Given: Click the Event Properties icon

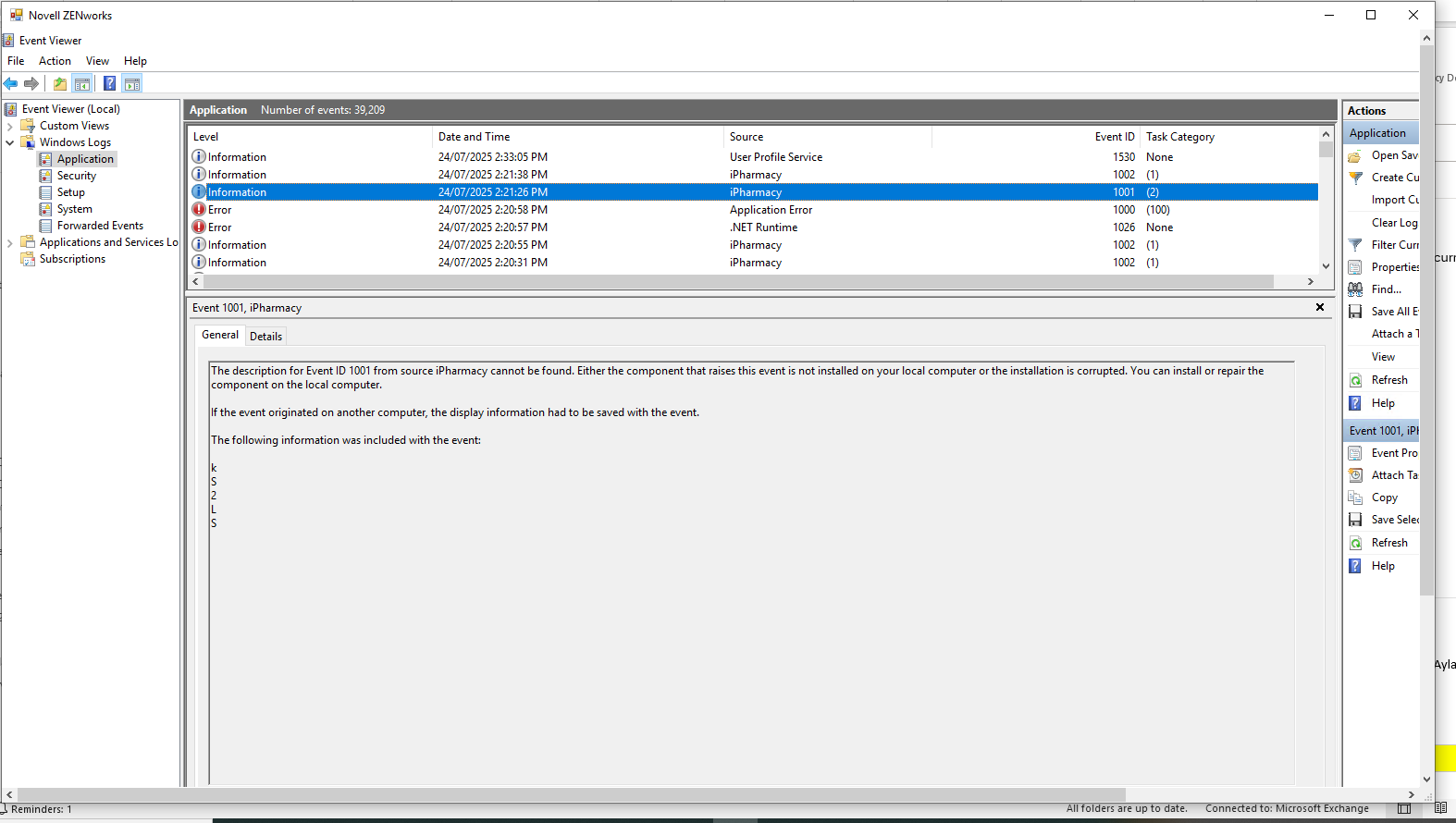Looking at the screenshot, I should coord(1355,453).
